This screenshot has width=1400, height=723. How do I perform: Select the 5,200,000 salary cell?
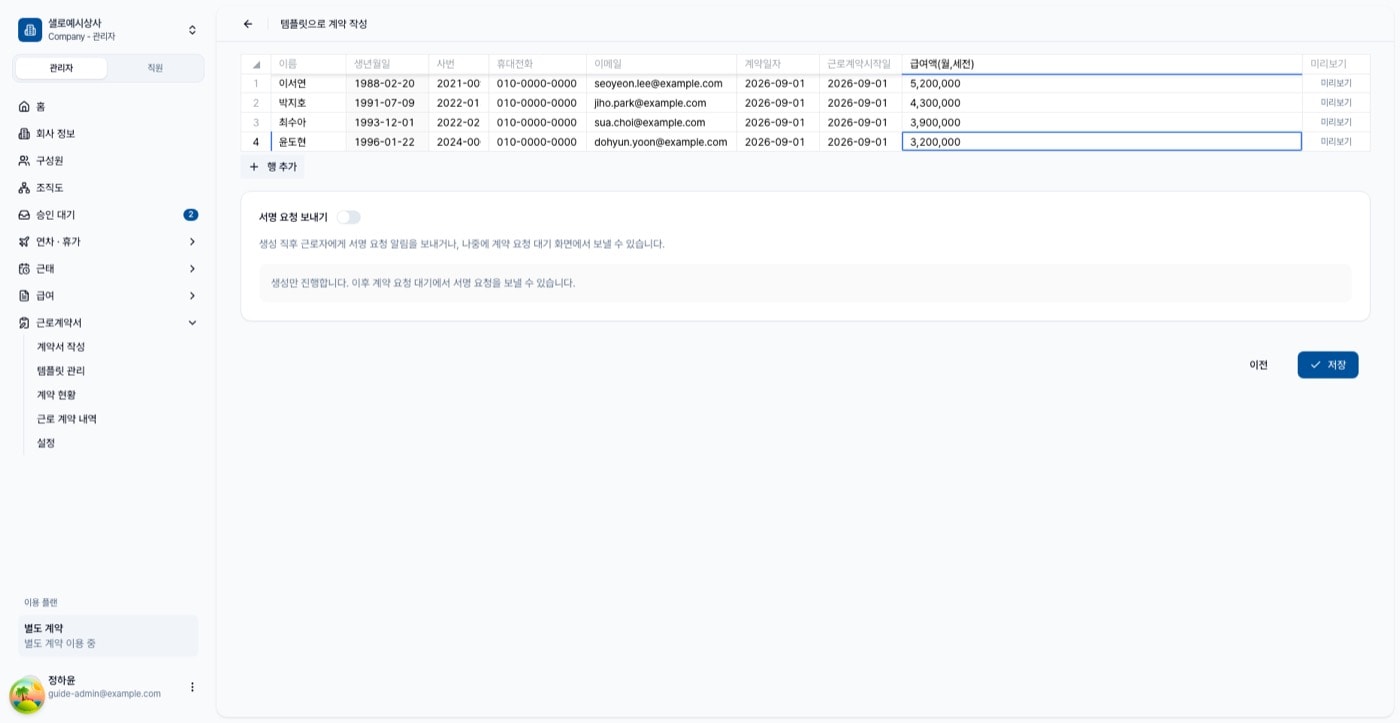pos(1102,83)
